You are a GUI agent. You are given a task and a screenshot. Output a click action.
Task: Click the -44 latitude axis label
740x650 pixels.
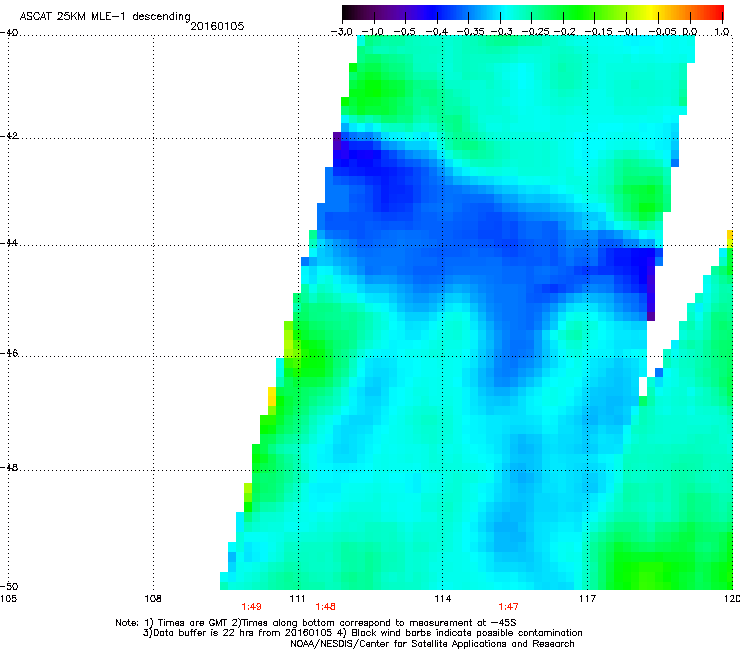coord(9,243)
